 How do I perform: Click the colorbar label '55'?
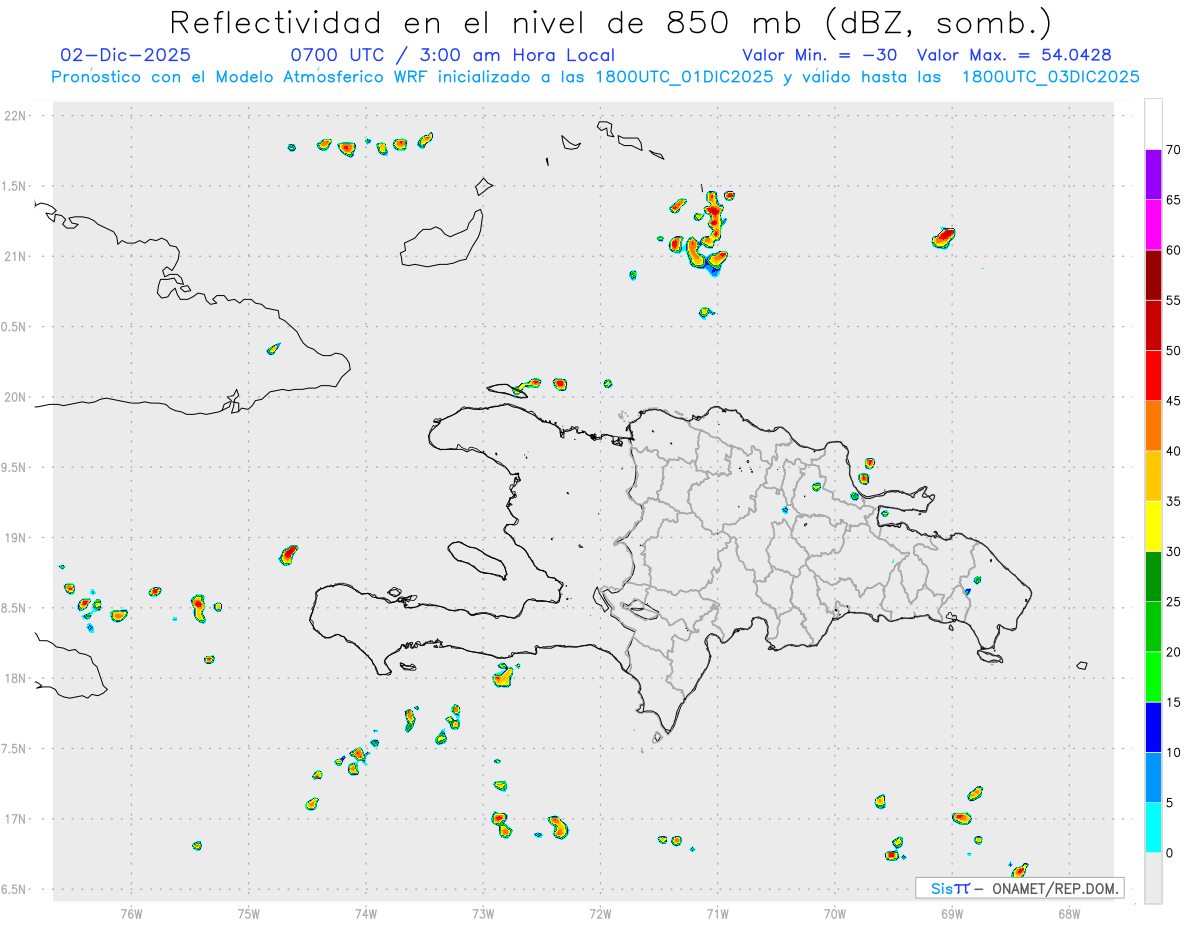coord(1174,300)
